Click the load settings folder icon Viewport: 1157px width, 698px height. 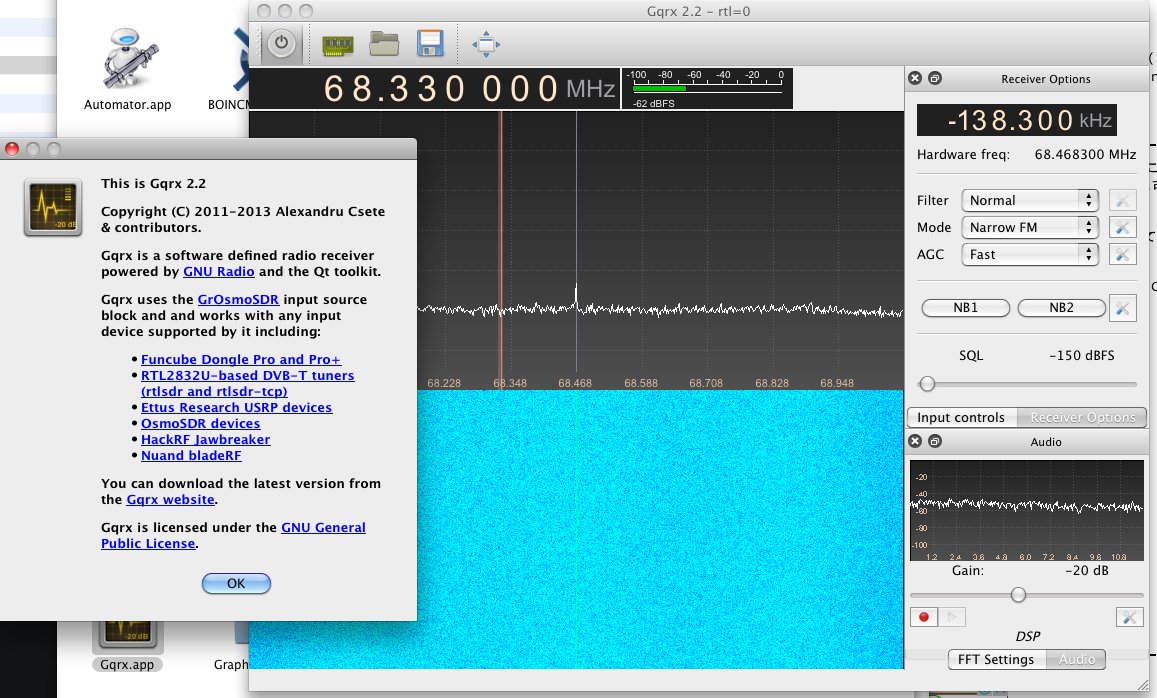pos(384,44)
